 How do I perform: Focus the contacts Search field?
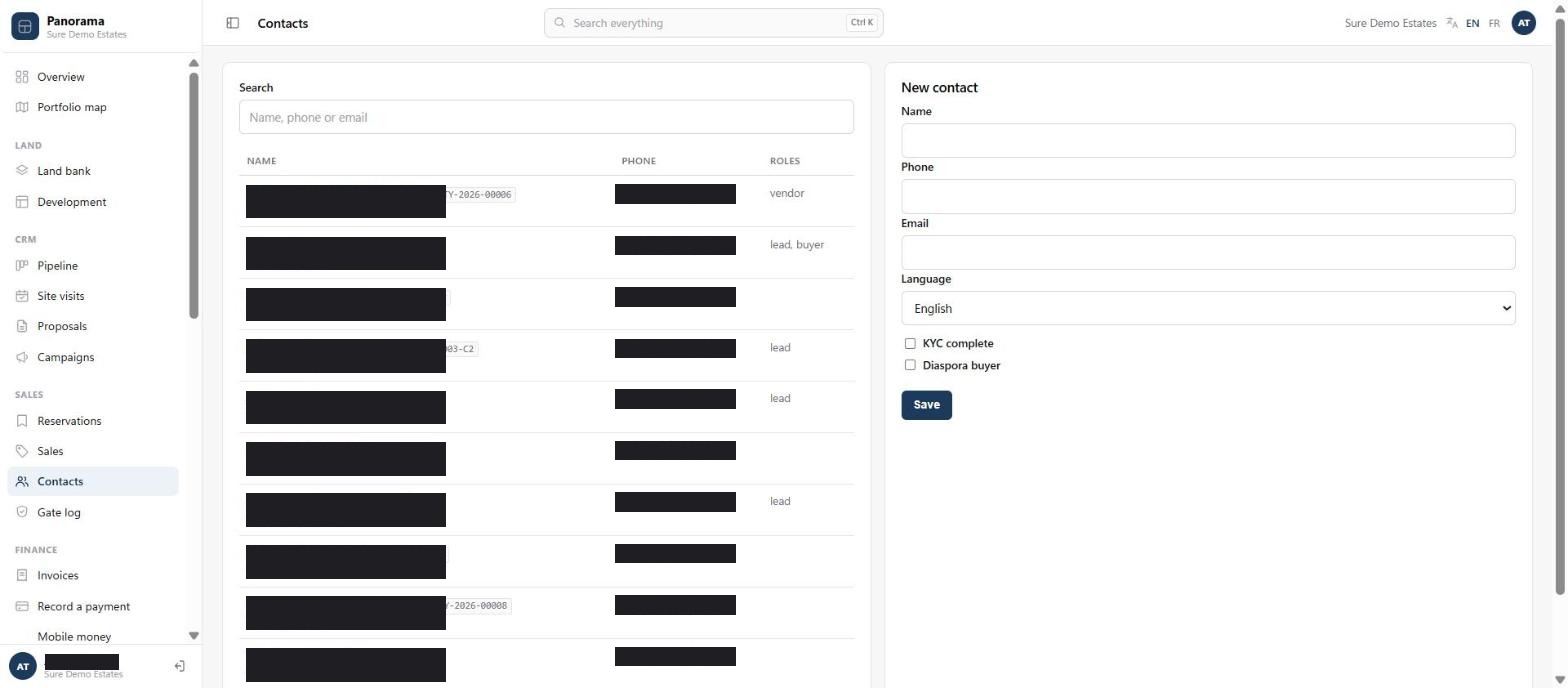[546, 117]
